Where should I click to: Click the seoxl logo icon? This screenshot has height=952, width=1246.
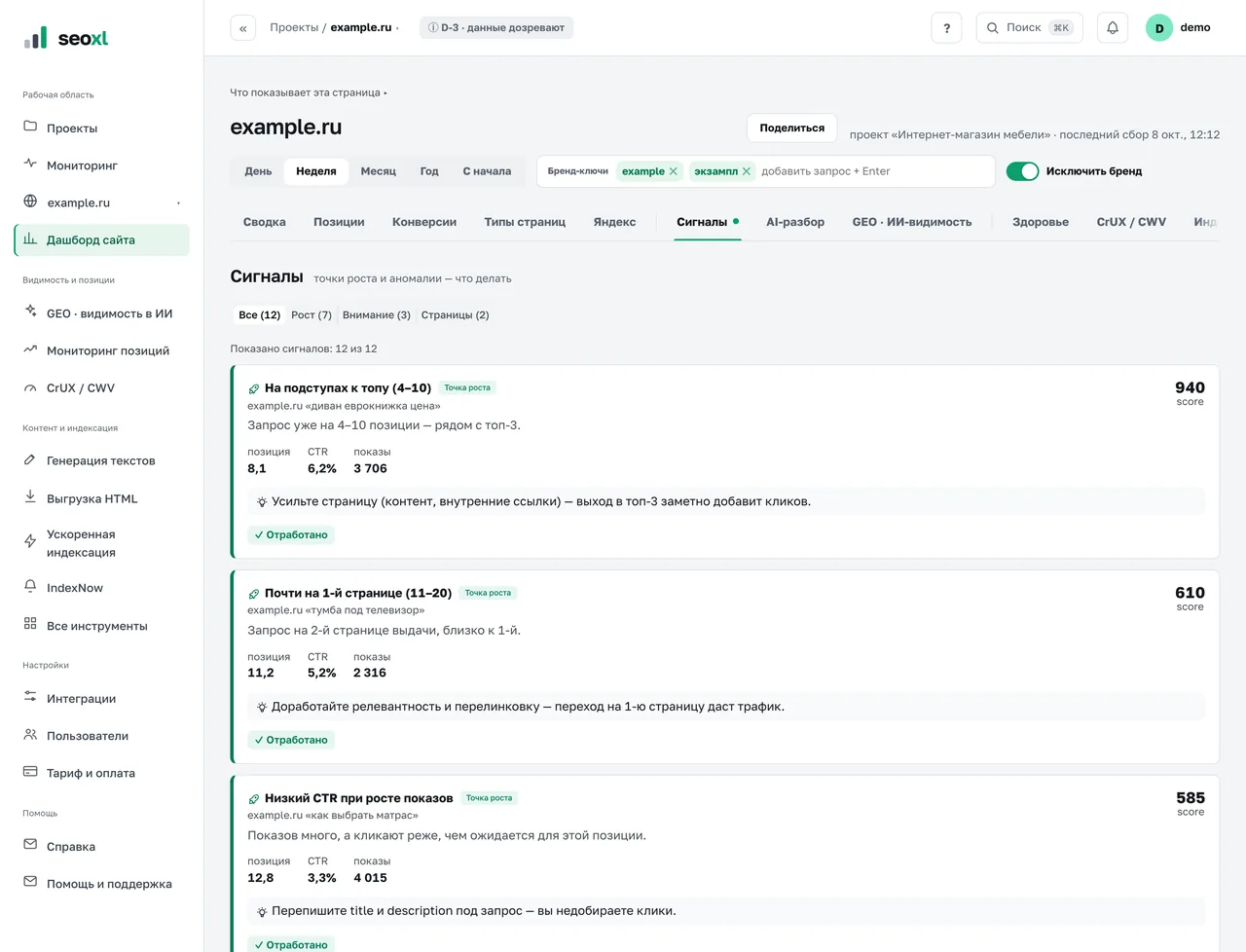pyautogui.click(x=35, y=38)
